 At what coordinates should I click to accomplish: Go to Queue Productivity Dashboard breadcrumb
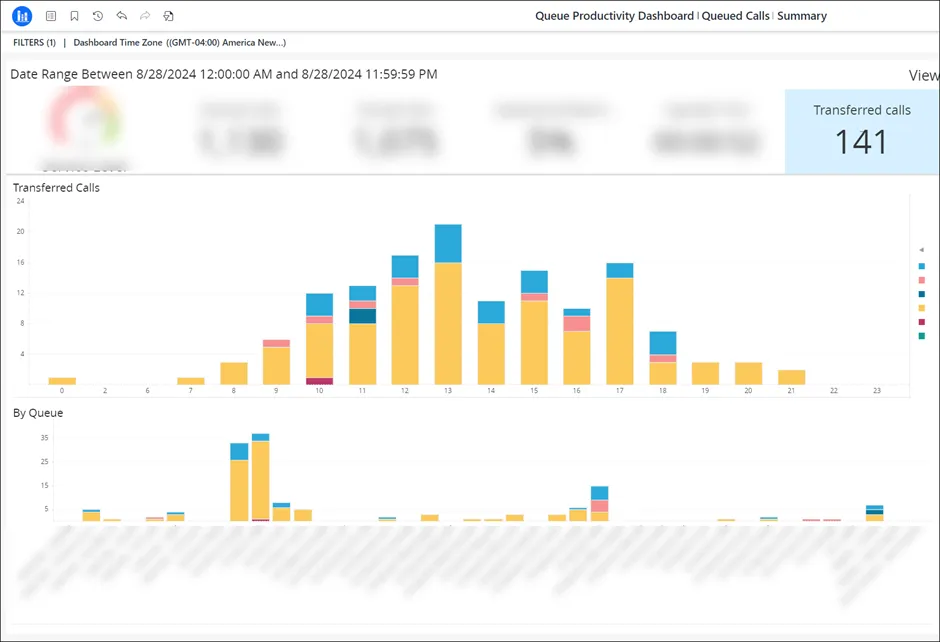click(614, 16)
